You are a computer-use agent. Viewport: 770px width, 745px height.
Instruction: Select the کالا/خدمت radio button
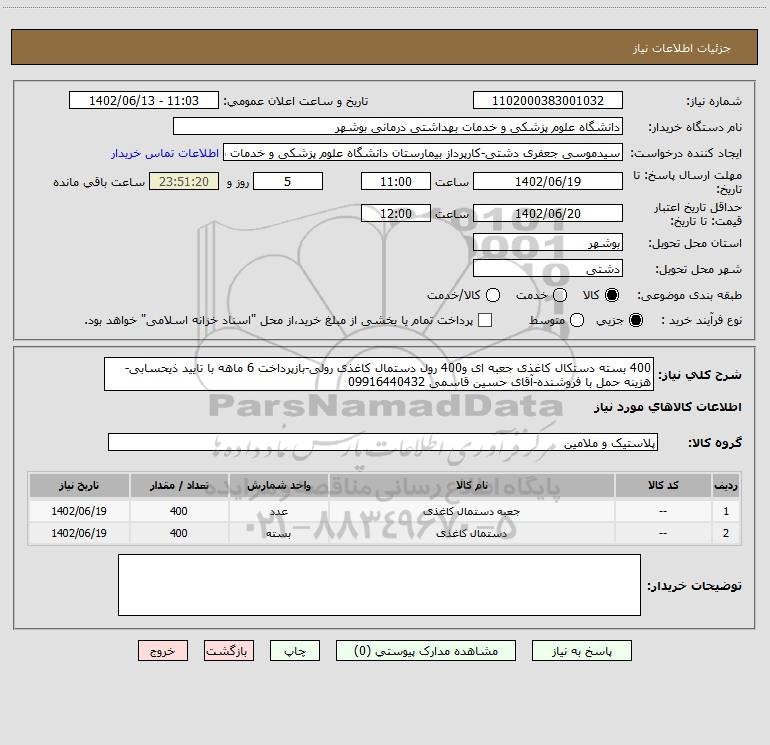[x=493, y=295]
